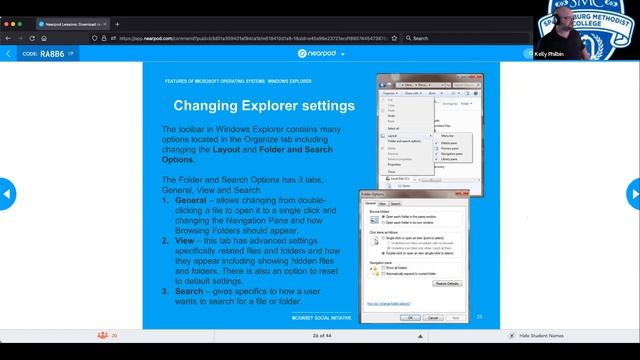This screenshot has height=360, width=640.
Task: Go to the previous Nearpod slide
Action: [x=7, y=194]
